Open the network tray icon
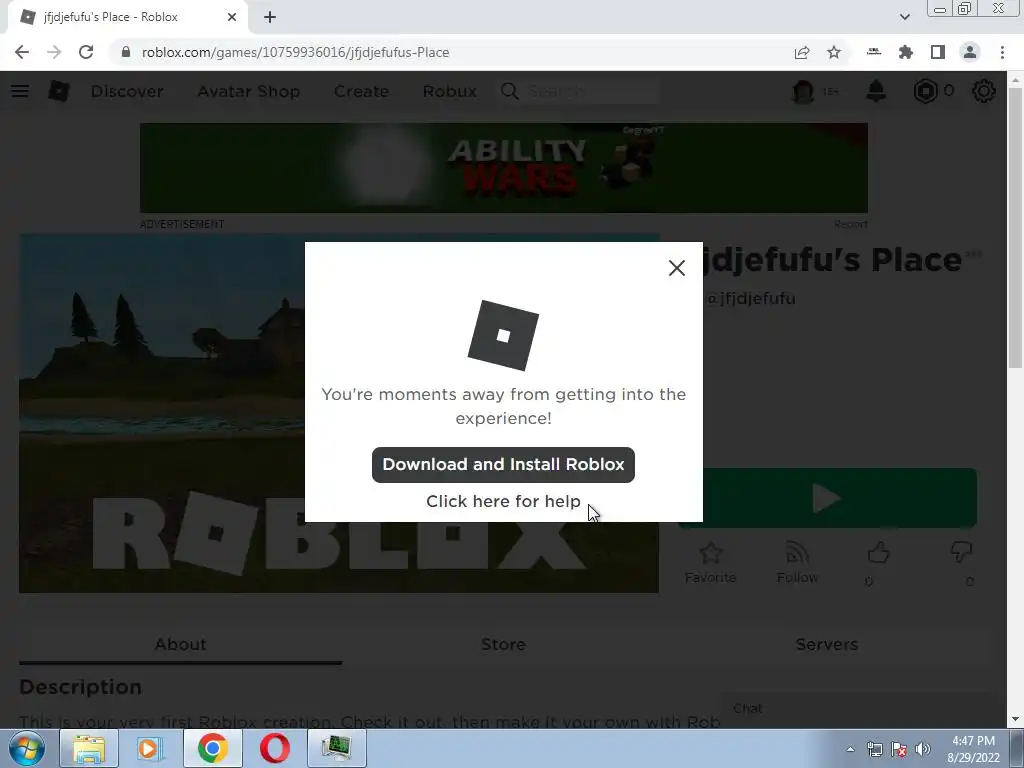The height and width of the screenshot is (768, 1024). pos(874,750)
